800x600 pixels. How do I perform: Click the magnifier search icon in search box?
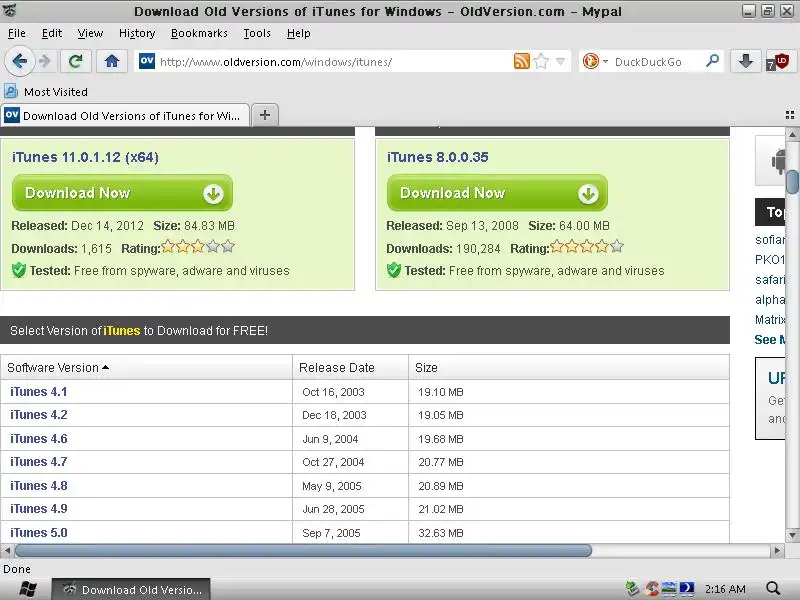click(712, 61)
